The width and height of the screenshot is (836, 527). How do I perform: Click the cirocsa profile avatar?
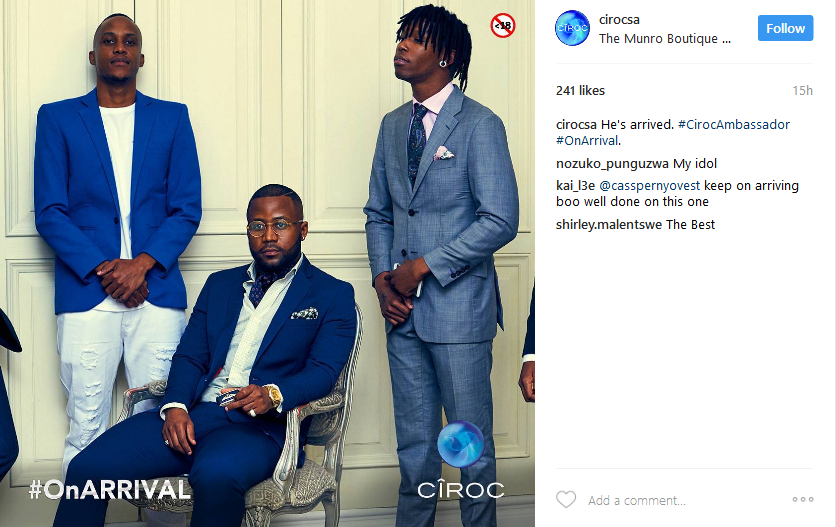[572, 28]
